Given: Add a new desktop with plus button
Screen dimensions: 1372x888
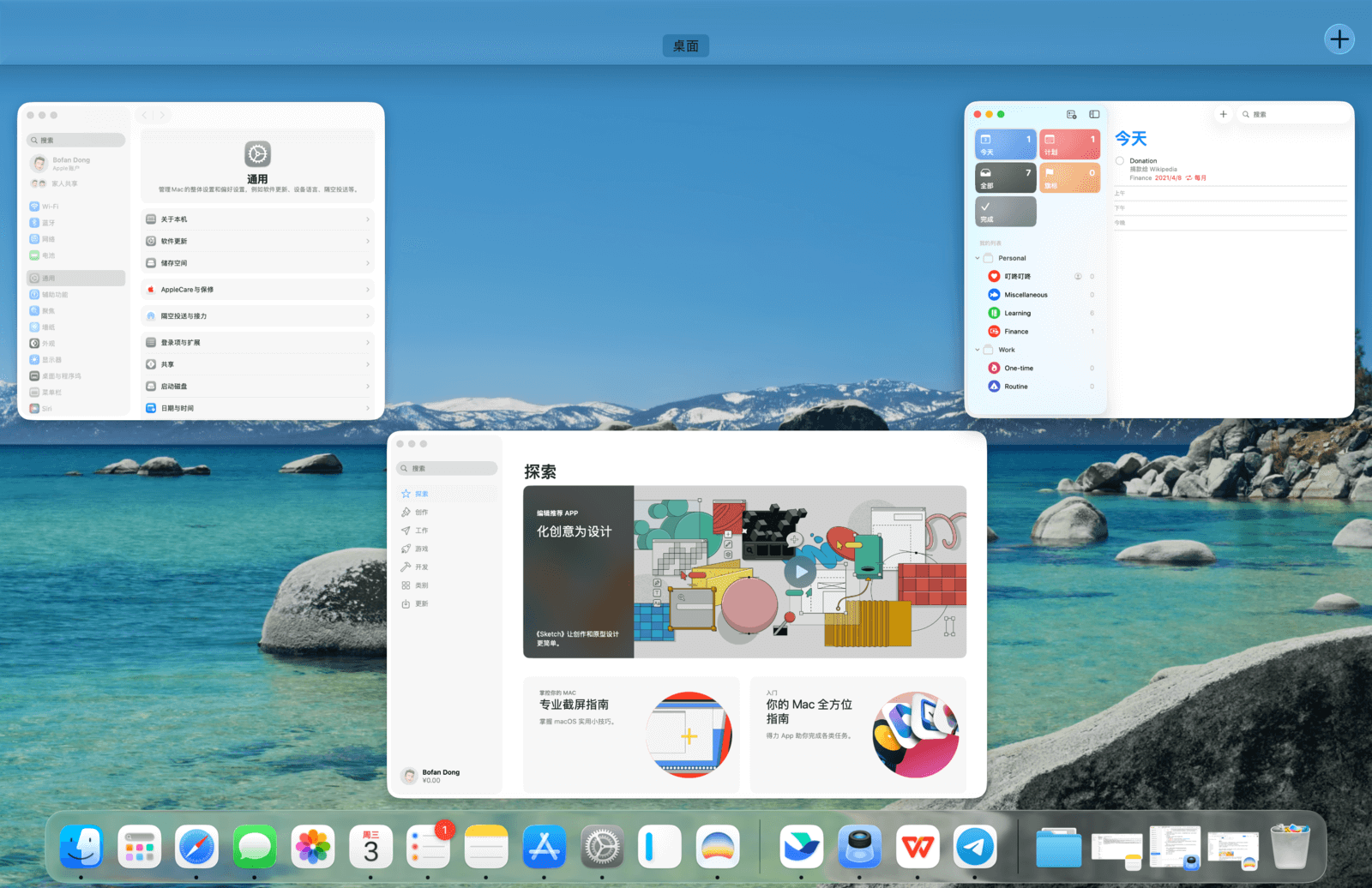Looking at the screenshot, I should coord(1339,39).
